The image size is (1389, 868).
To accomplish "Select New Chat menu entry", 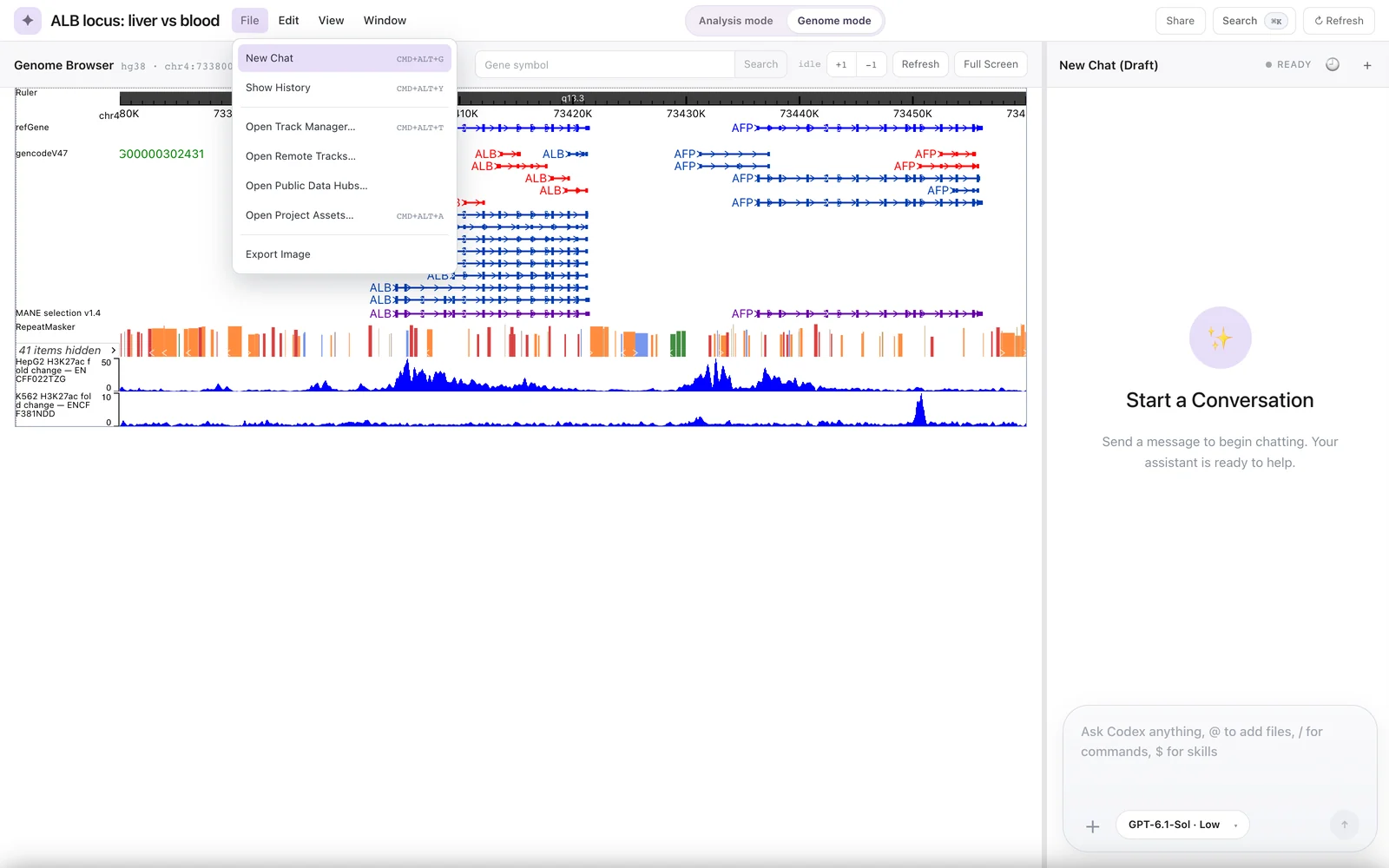I will pos(345,58).
